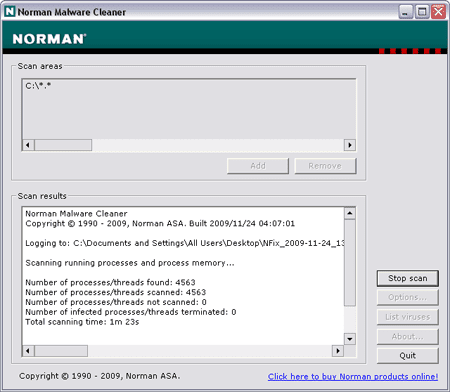Click Scan results right scroll arrow
Screen dimensions: 450x392
338,351
